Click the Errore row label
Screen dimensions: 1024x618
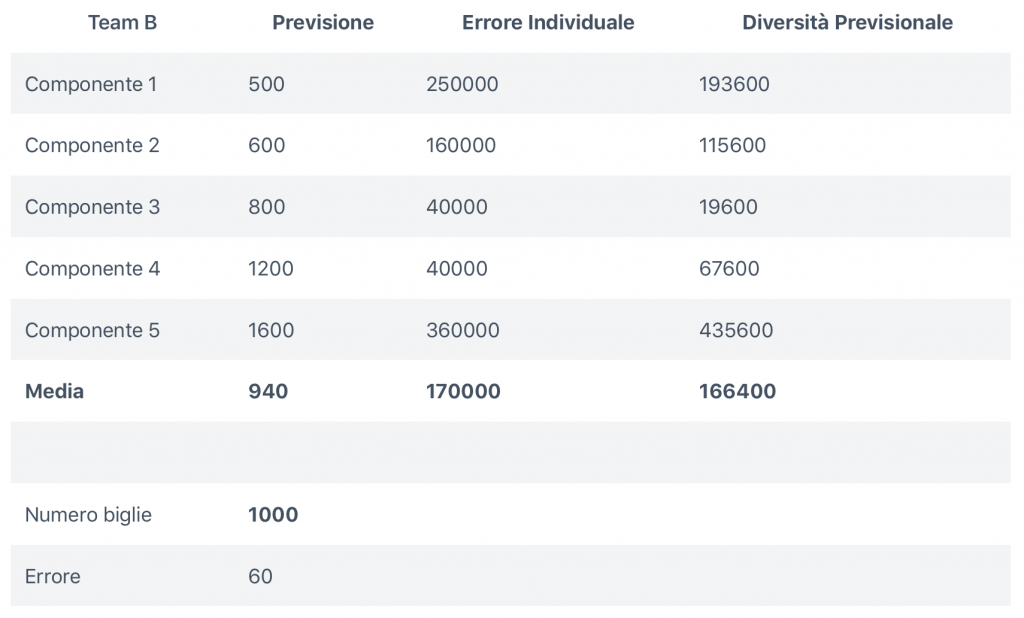click(x=53, y=577)
